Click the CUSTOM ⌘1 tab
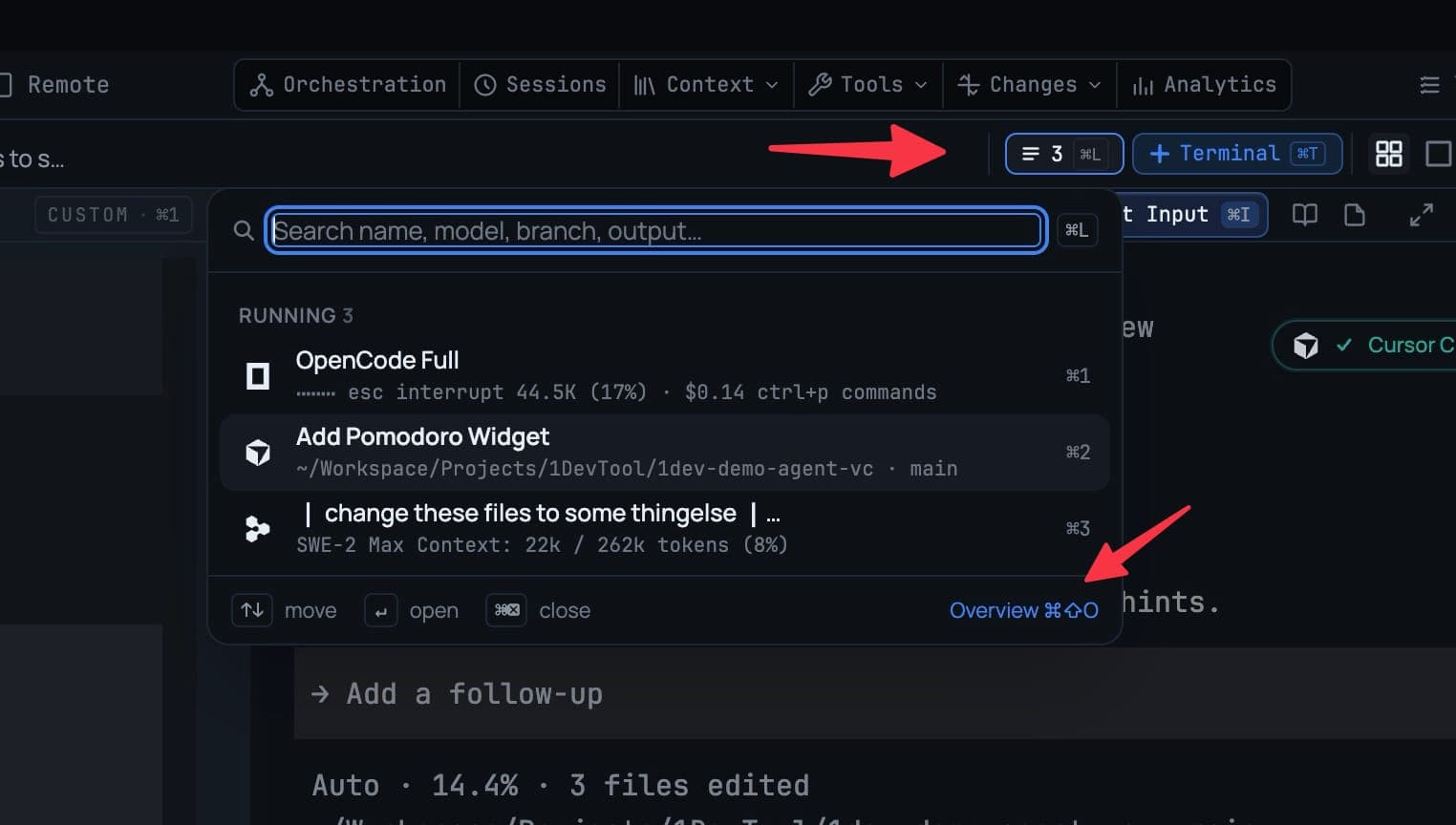1456x825 pixels. click(x=114, y=215)
